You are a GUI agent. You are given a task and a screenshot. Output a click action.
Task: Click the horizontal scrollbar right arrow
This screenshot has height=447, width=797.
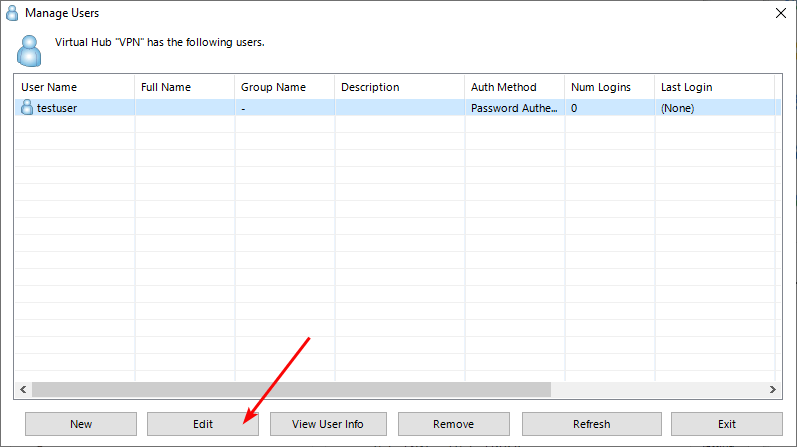[773, 389]
